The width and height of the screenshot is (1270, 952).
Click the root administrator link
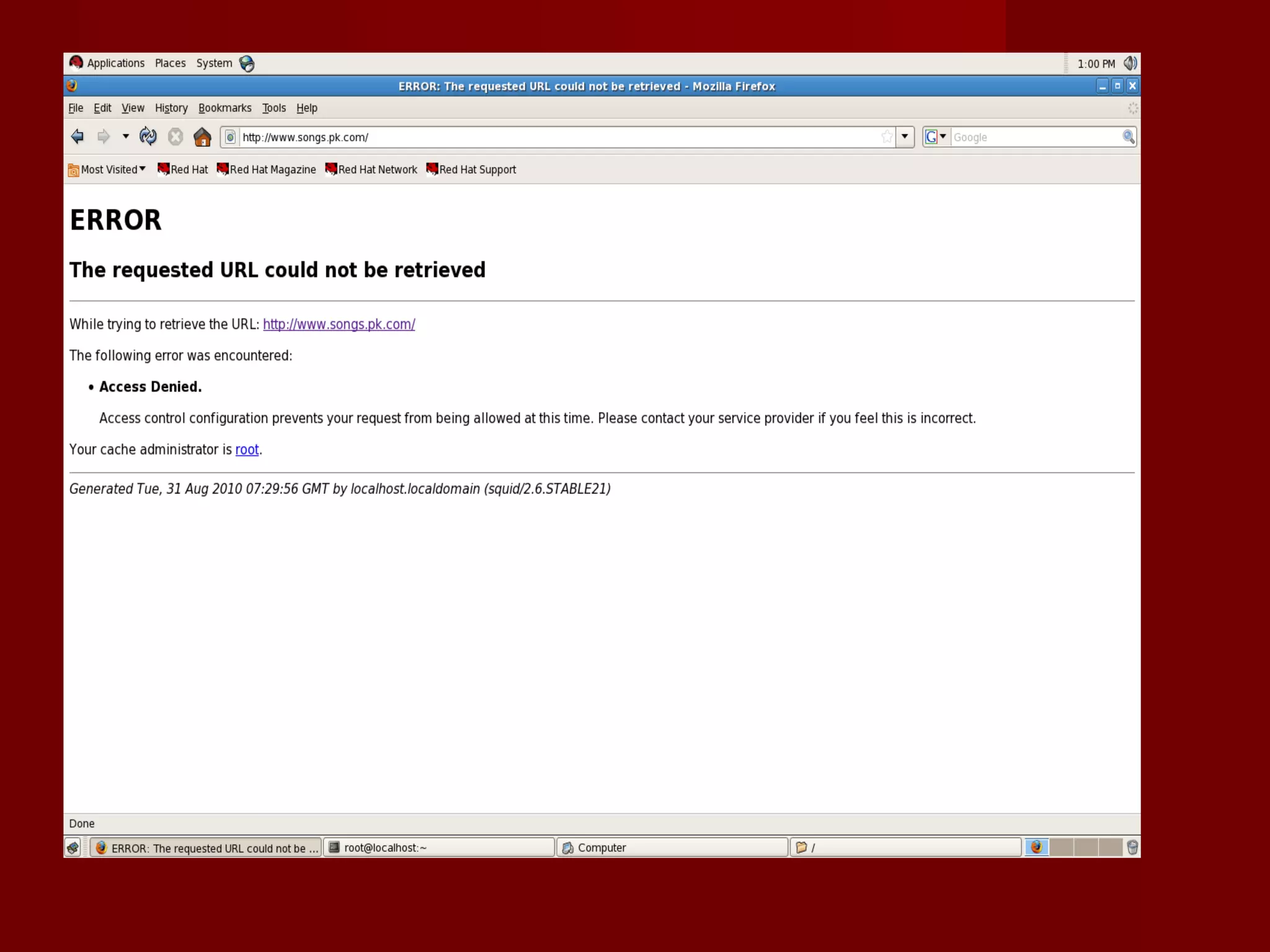(x=247, y=449)
